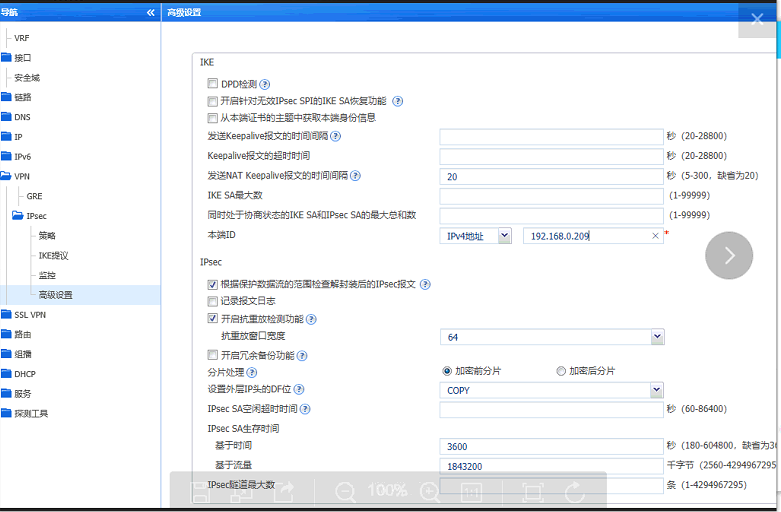Image resolution: width=781 pixels, height=512 pixels.
Task: Open help for 开启冗余备份功能
Action: pyautogui.click(x=302, y=356)
